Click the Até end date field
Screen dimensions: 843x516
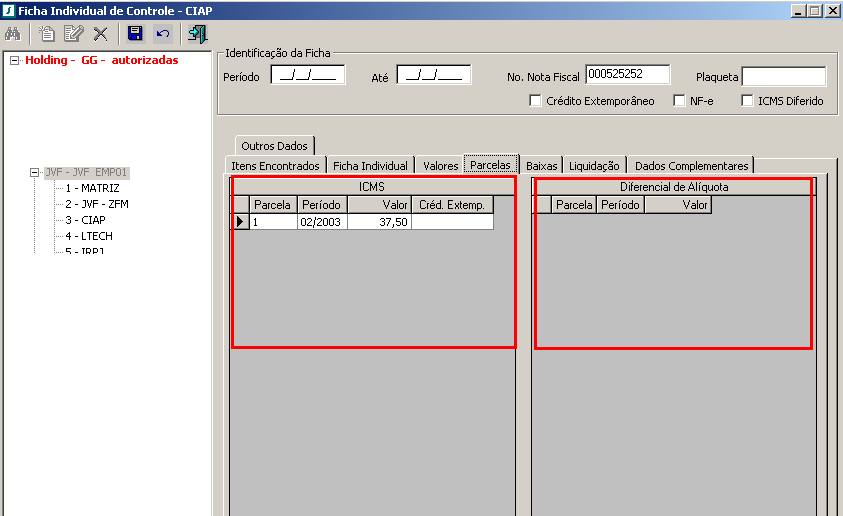pyautogui.click(x=434, y=75)
